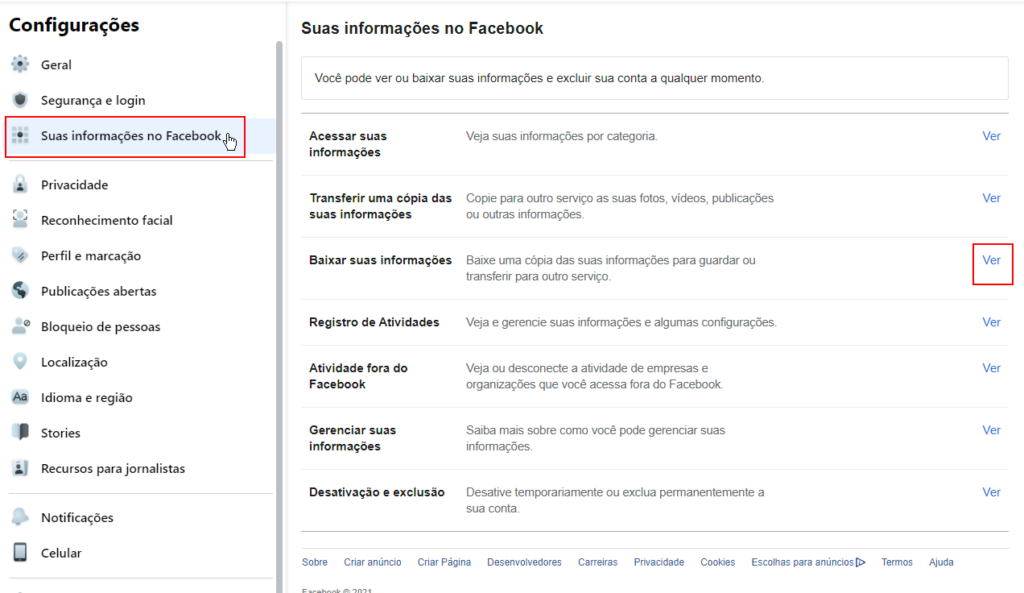1024x593 pixels.
Task: Click Ver next to Baixar suas informações
Action: point(991,260)
